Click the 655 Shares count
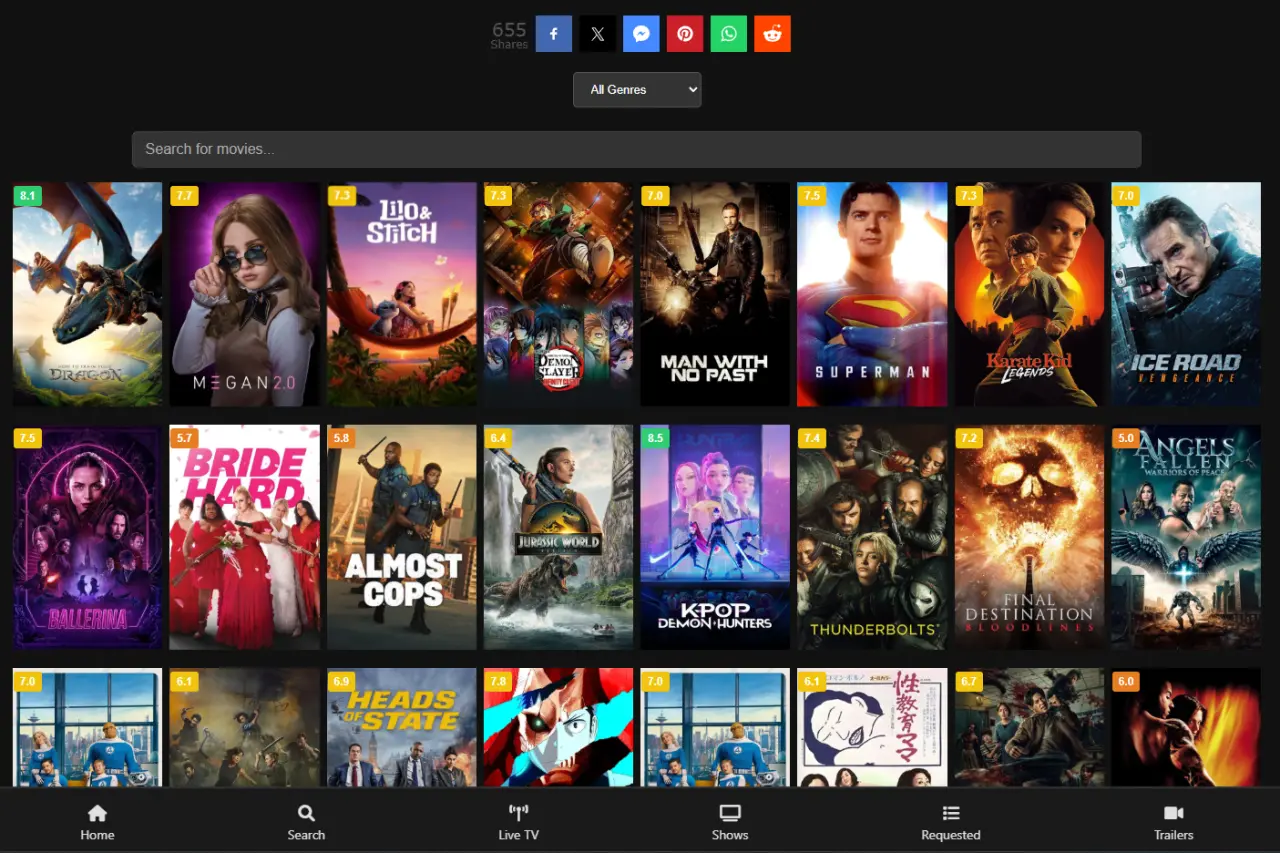Image resolution: width=1280 pixels, height=853 pixels. click(509, 35)
